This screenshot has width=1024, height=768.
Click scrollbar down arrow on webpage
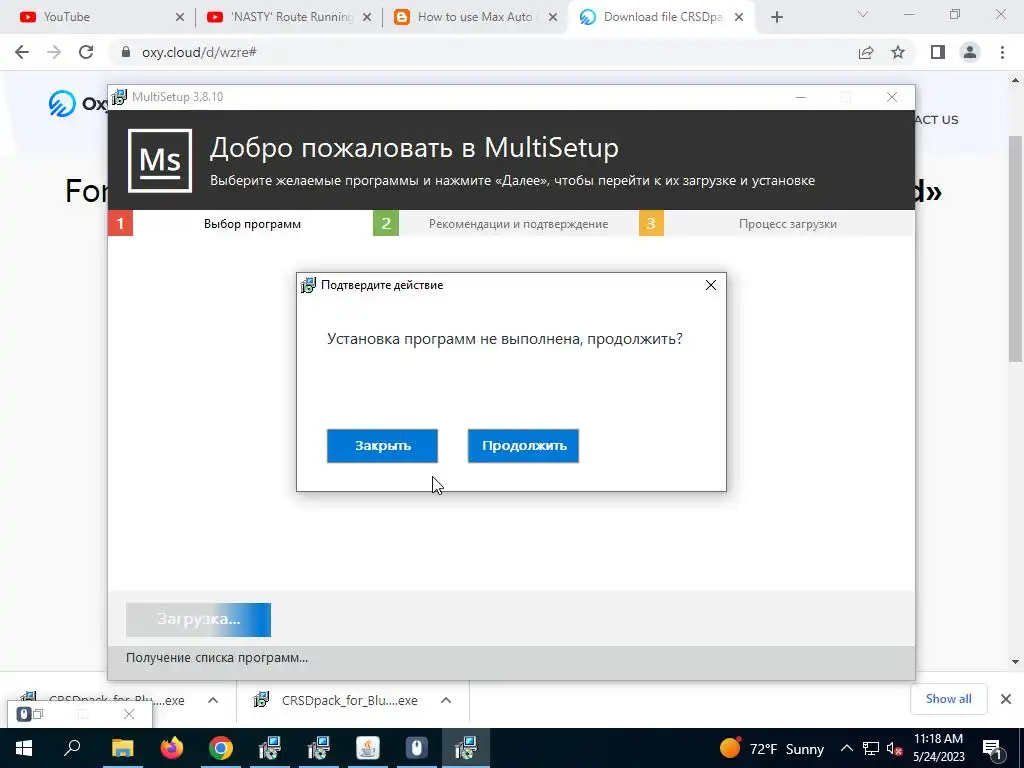pyautogui.click(x=1015, y=662)
